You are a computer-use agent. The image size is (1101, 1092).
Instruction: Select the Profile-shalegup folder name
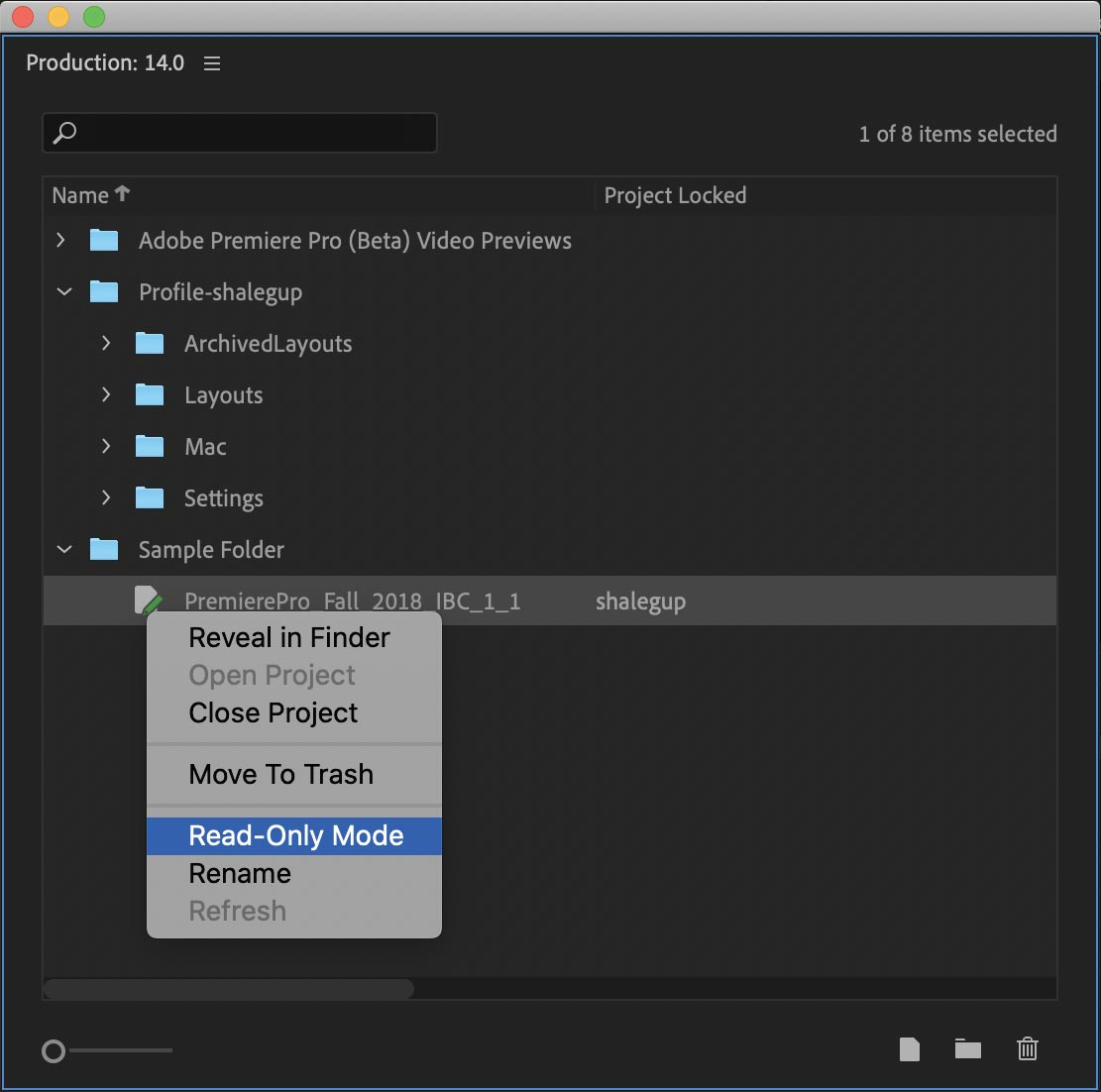click(220, 292)
